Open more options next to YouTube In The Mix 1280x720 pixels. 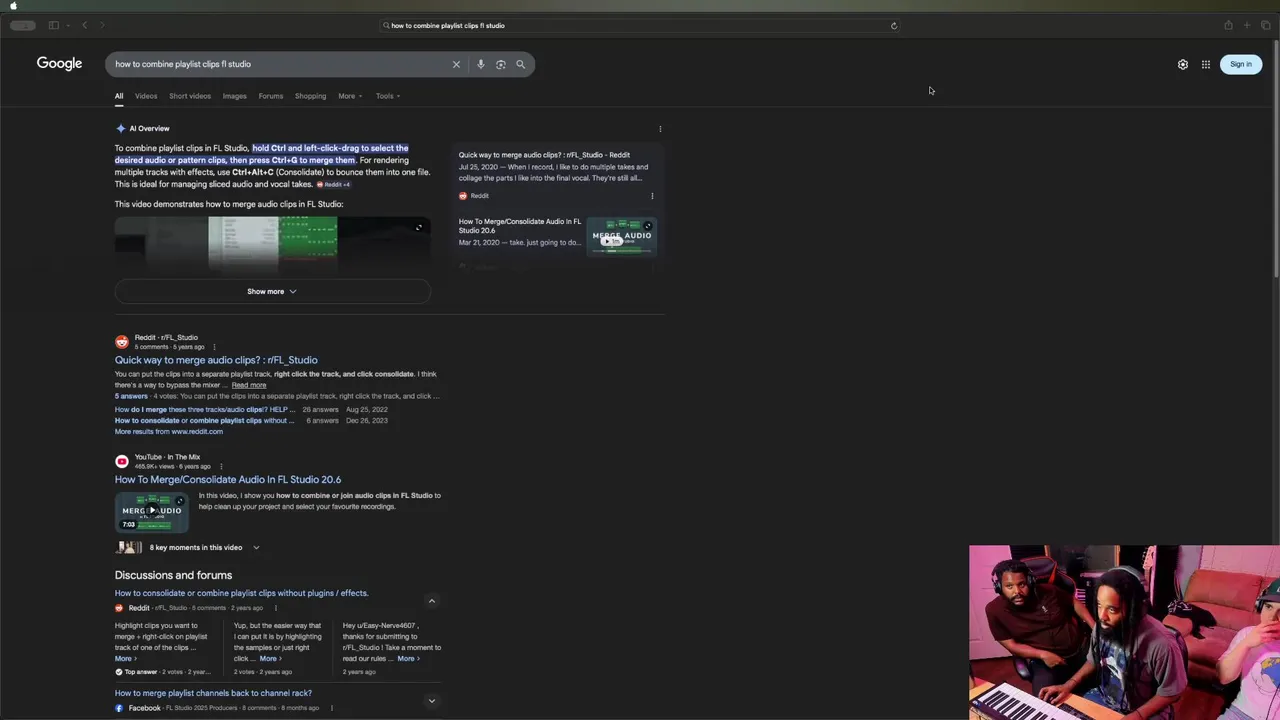tap(220, 466)
